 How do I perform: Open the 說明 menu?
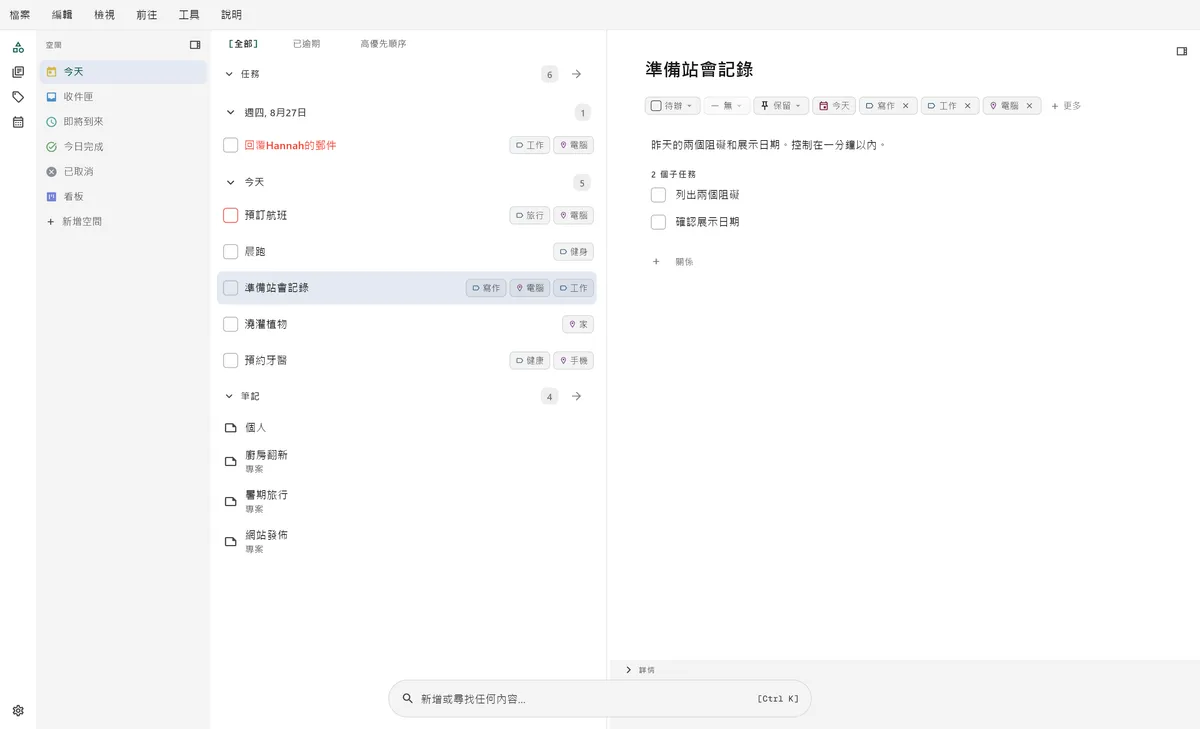pyautogui.click(x=231, y=15)
